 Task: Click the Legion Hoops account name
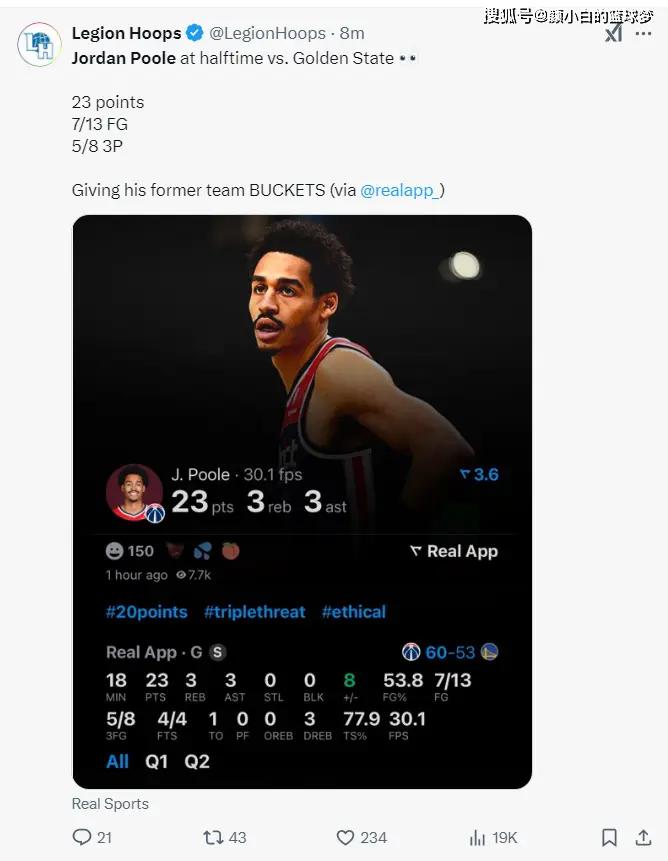point(126,33)
